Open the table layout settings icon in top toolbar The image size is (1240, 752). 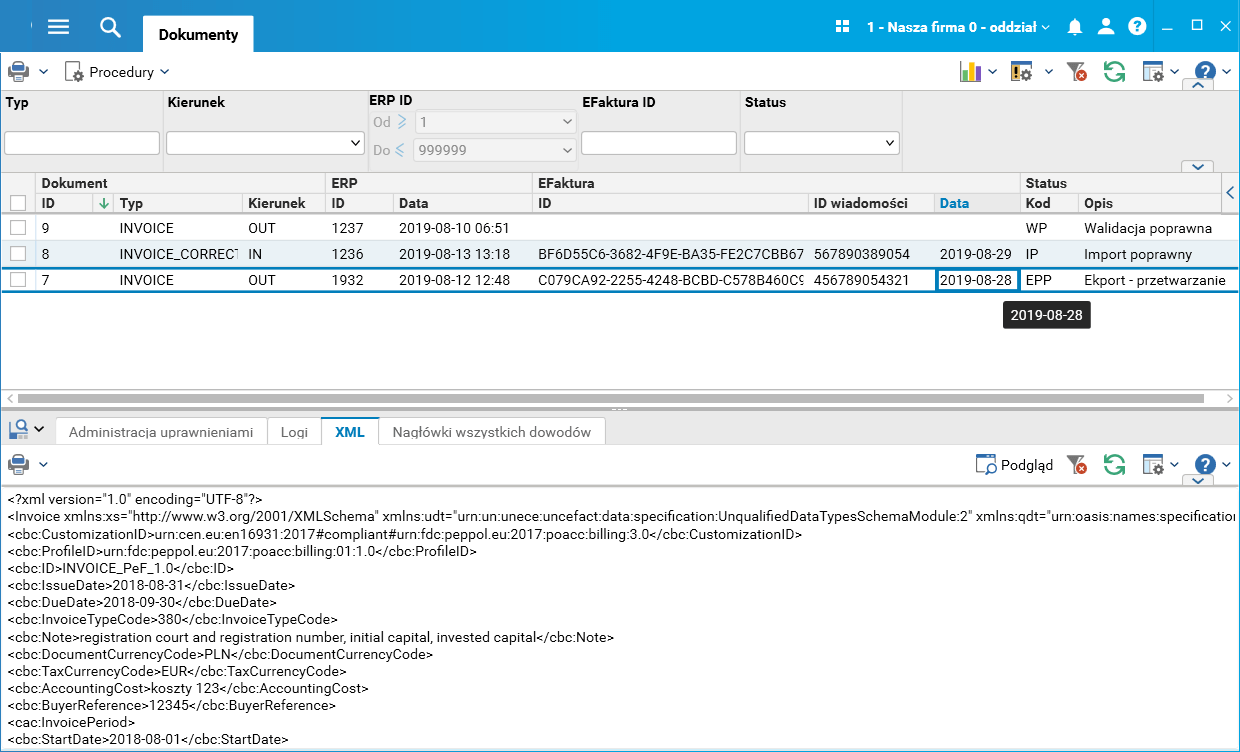point(1154,72)
